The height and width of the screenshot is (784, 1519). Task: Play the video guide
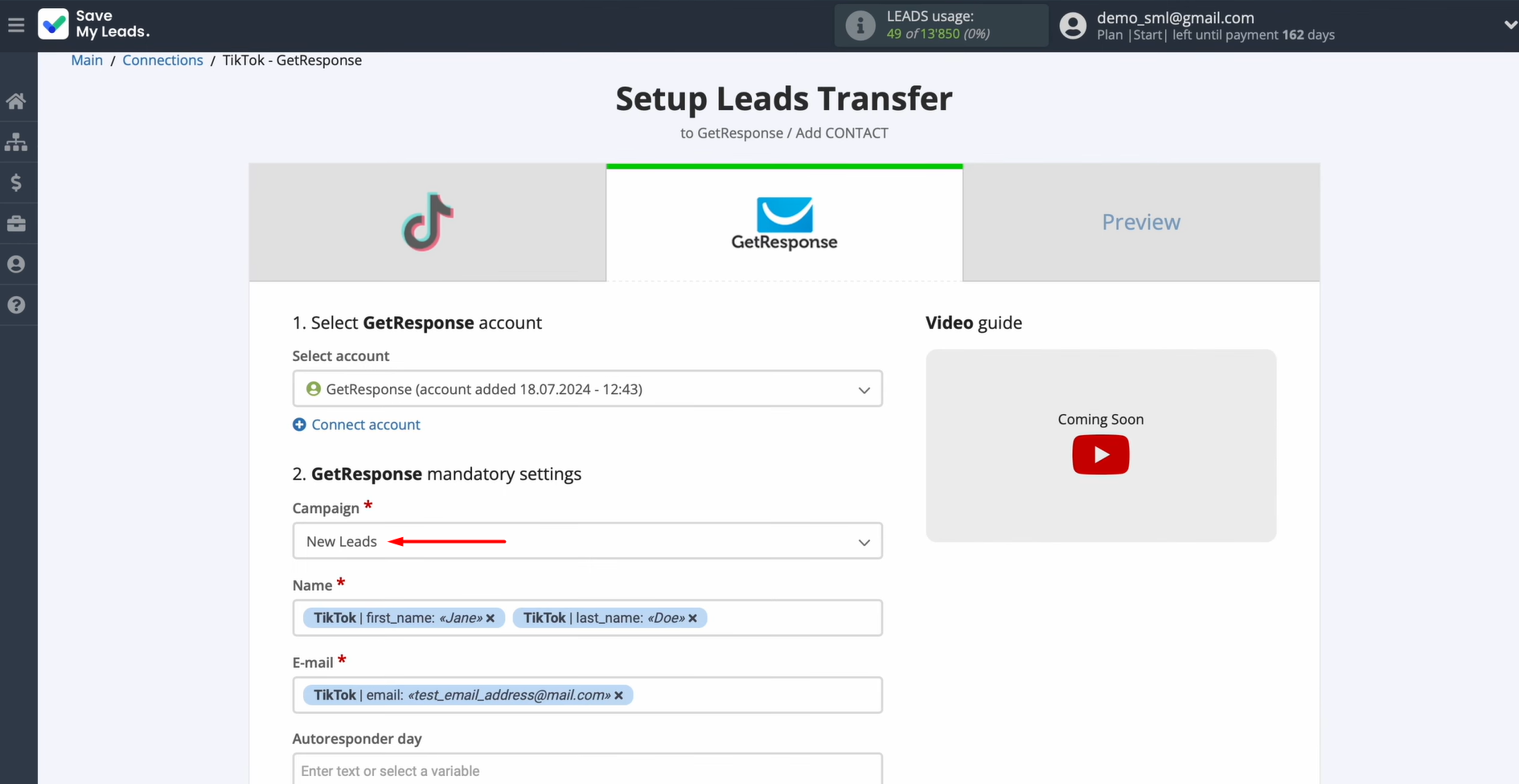[1100, 455]
